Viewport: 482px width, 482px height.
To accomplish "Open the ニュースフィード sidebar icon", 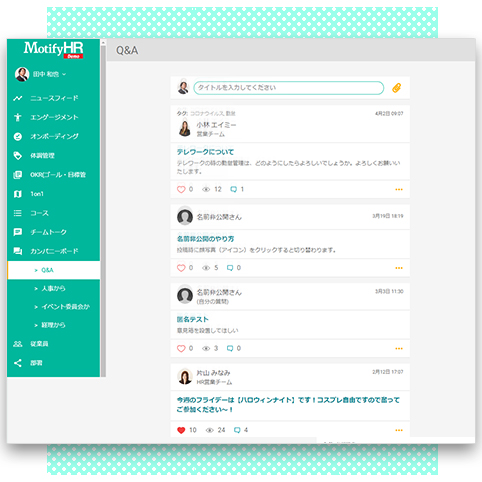I will (18, 98).
